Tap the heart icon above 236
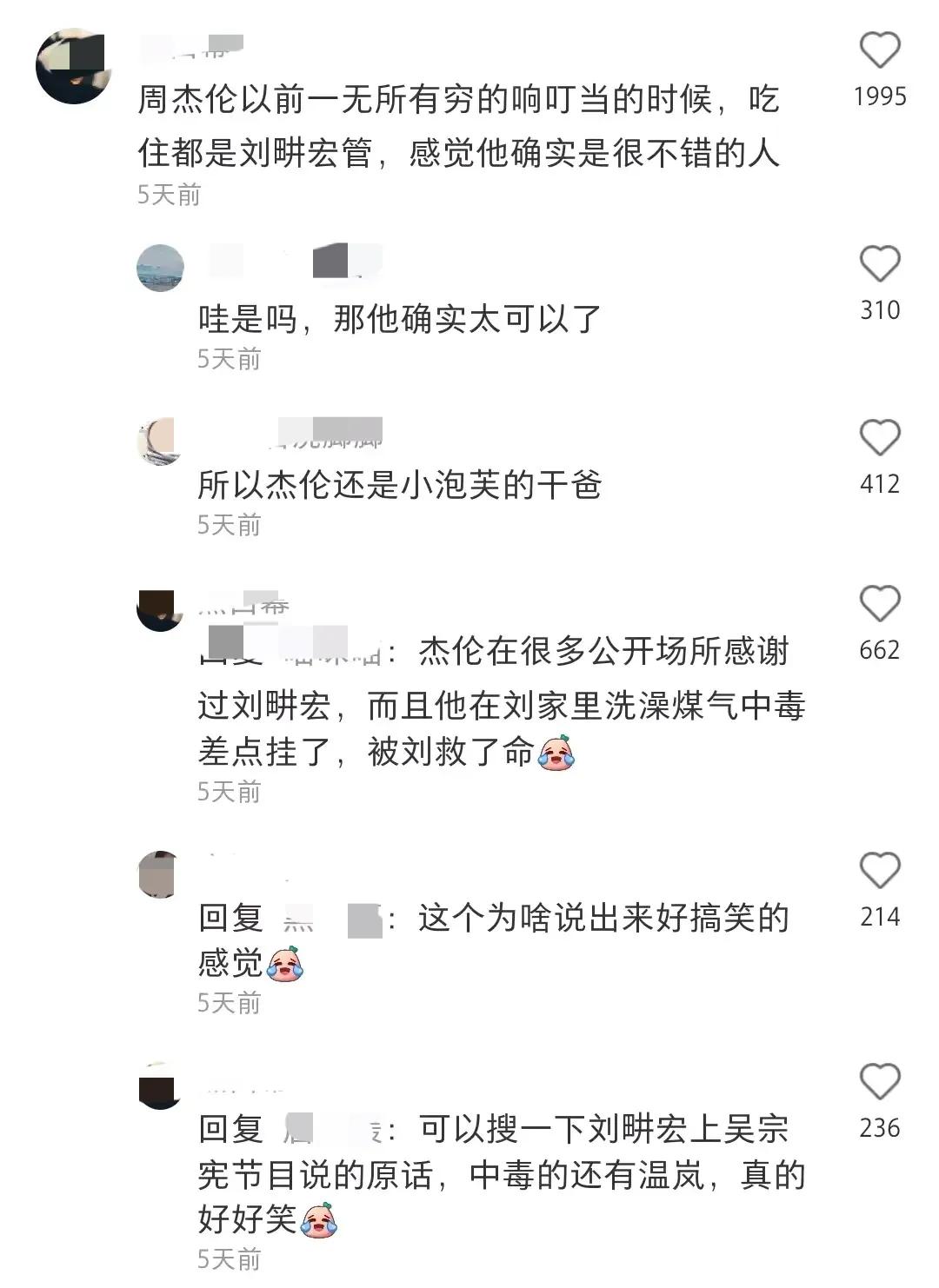The height and width of the screenshot is (1288, 939). (880, 1083)
